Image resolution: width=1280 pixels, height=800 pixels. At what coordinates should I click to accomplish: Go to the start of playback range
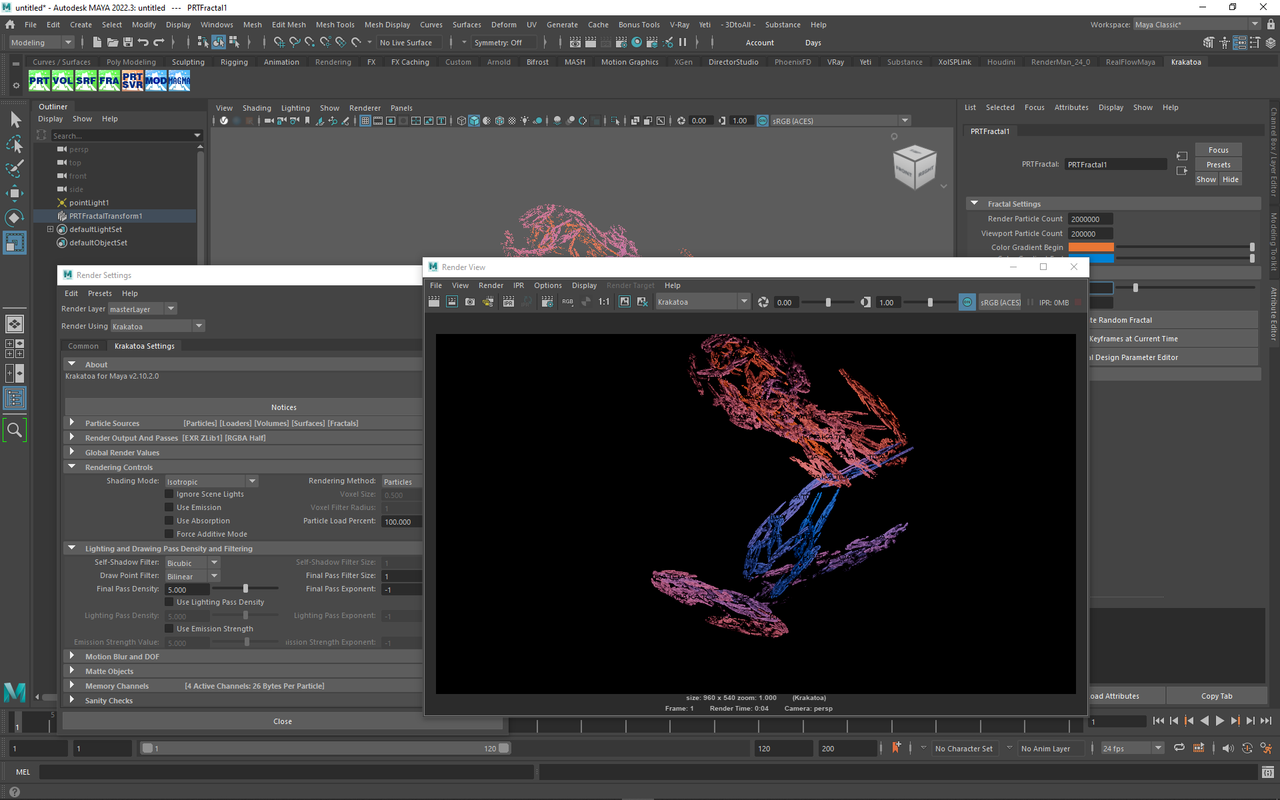click(1158, 721)
